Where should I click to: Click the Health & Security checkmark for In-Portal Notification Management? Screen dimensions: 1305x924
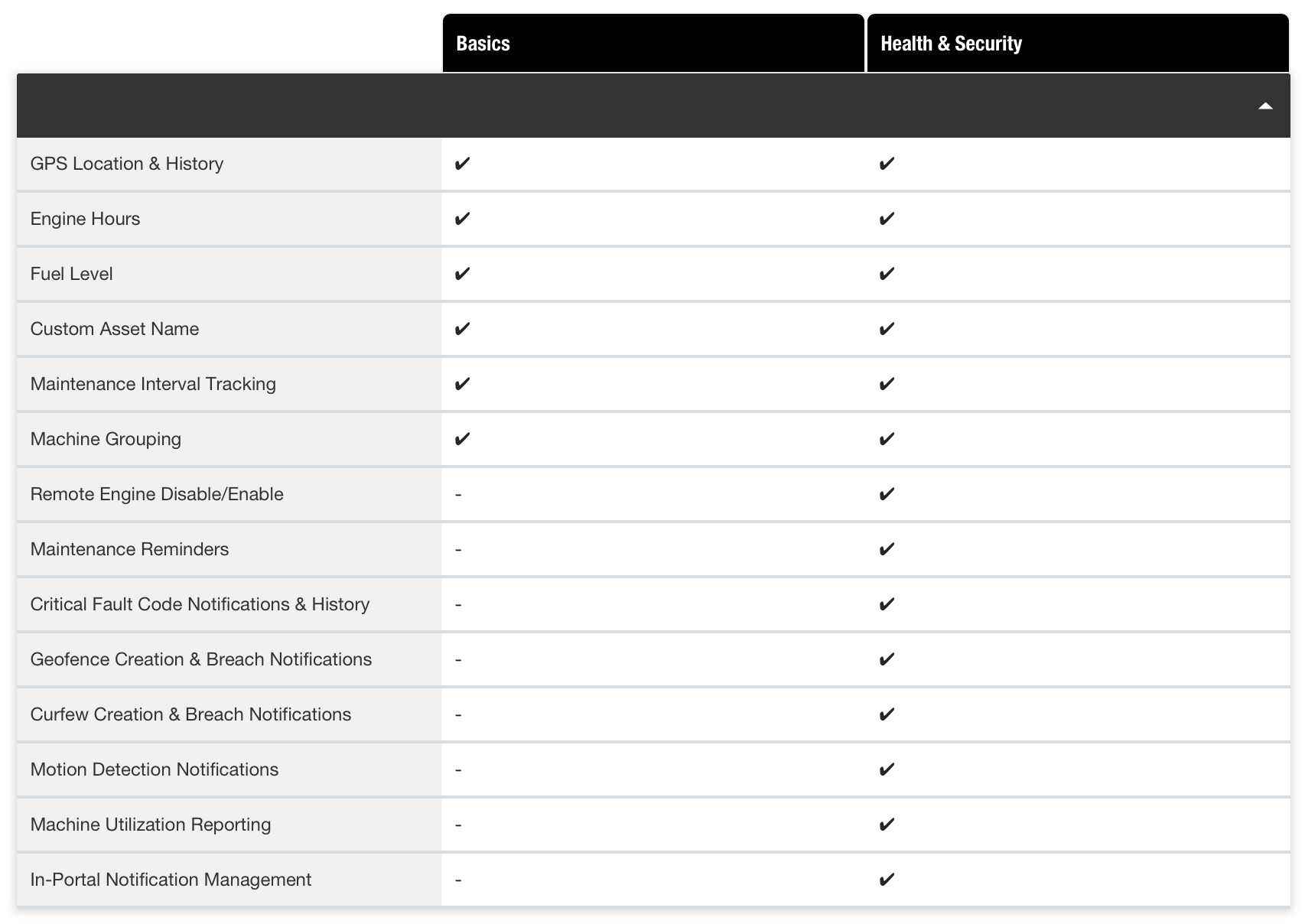(887, 880)
